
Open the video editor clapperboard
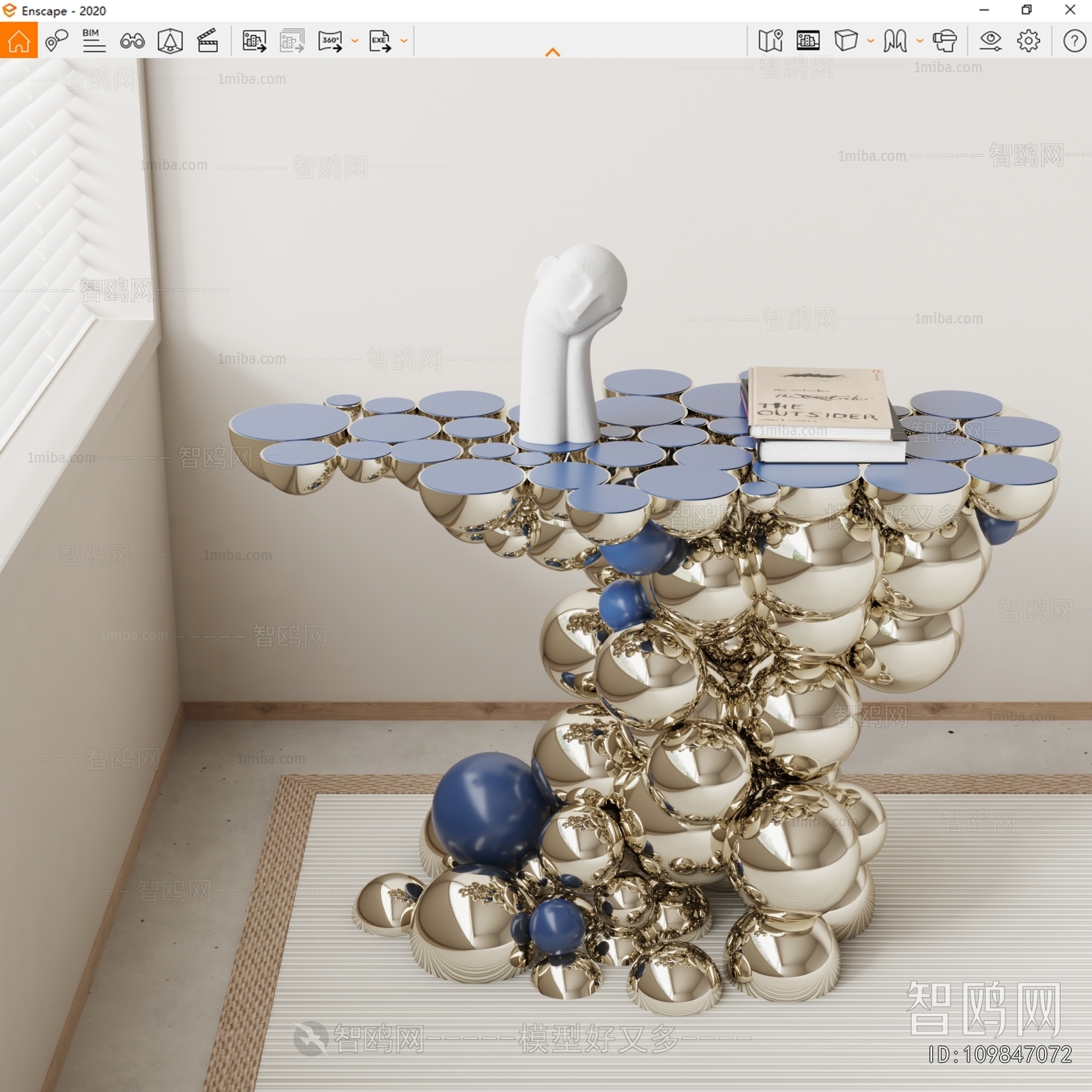click(207, 41)
